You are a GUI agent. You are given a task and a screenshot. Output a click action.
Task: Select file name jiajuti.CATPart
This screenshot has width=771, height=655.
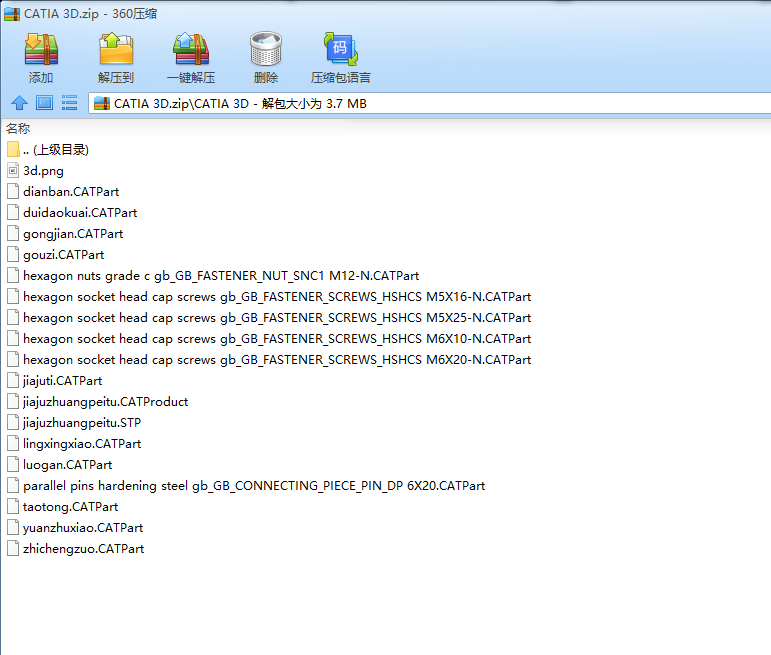coord(62,381)
